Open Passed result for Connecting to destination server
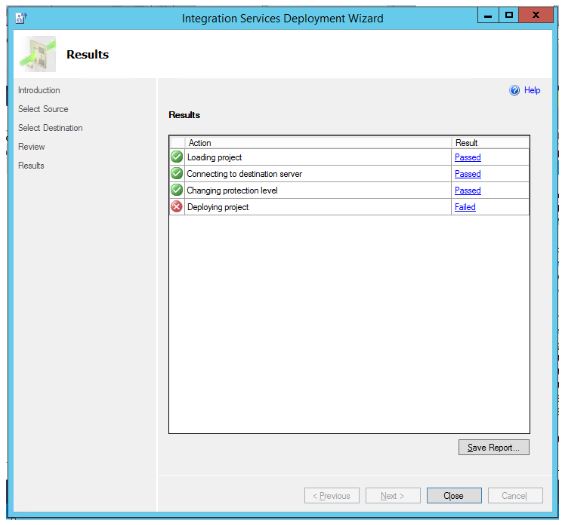This screenshot has width=561, height=525. click(468, 174)
